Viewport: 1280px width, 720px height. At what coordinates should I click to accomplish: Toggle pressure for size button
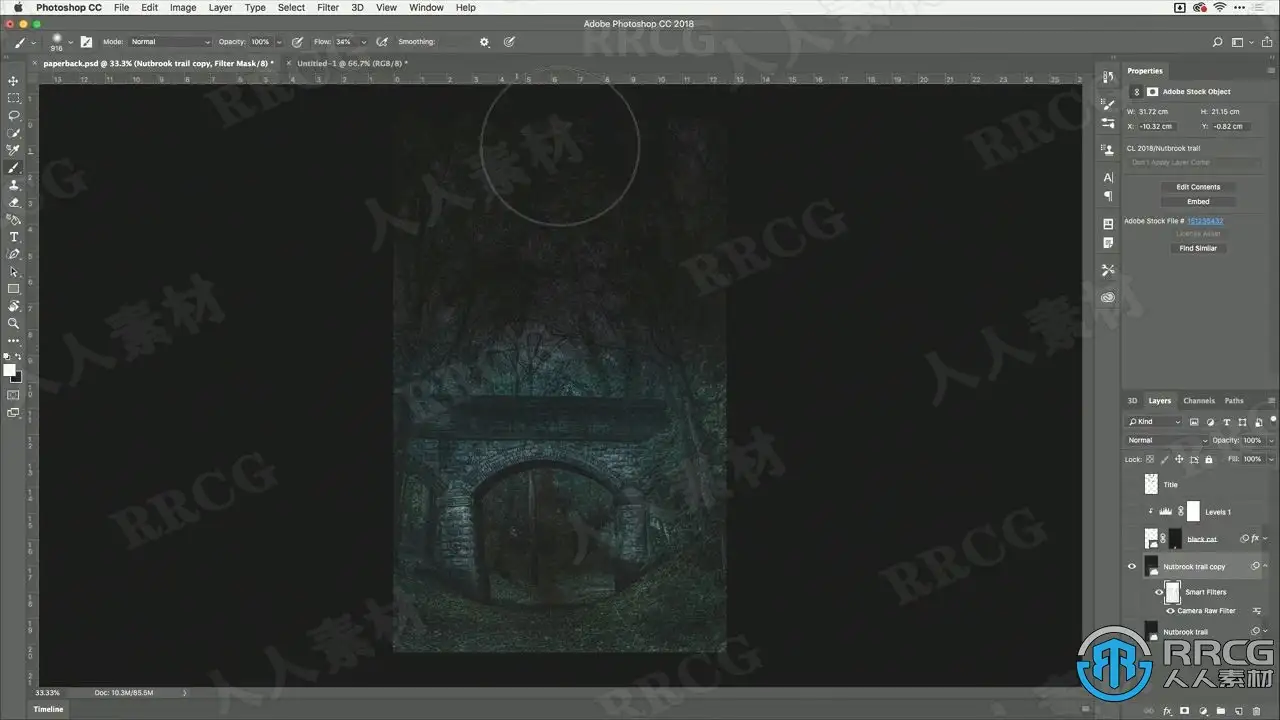coord(509,42)
